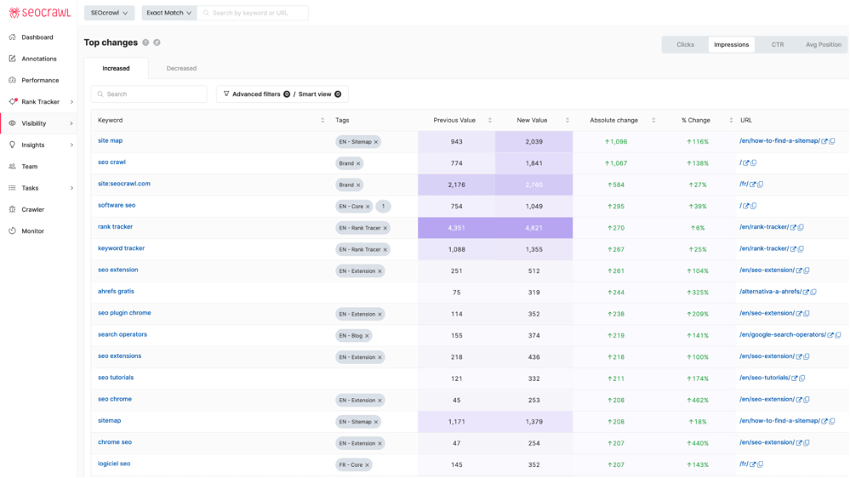Click the 4,351 previous value cell

pos(456,228)
